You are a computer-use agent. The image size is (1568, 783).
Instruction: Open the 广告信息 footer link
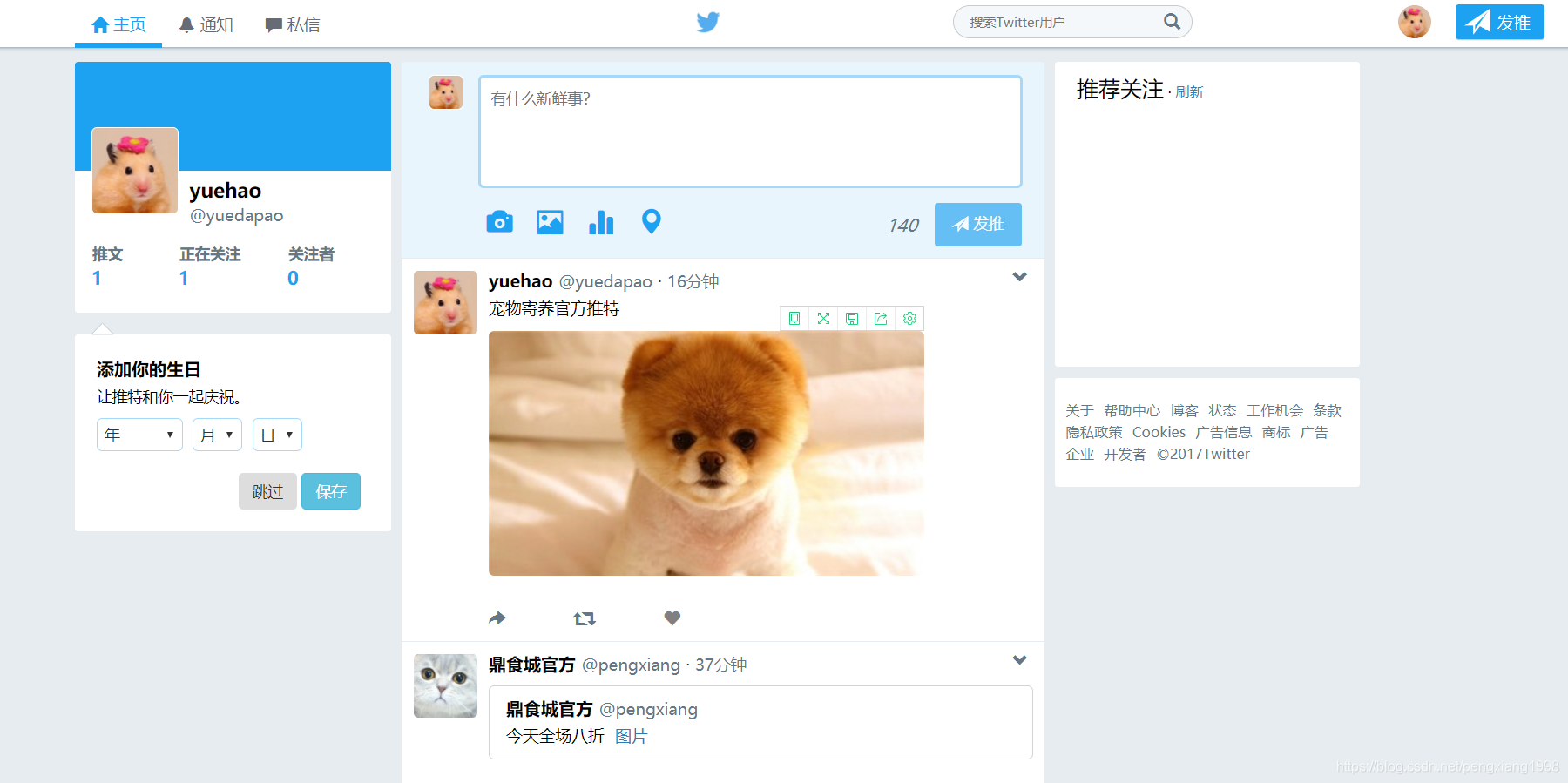pyautogui.click(x=1223, y=432)
